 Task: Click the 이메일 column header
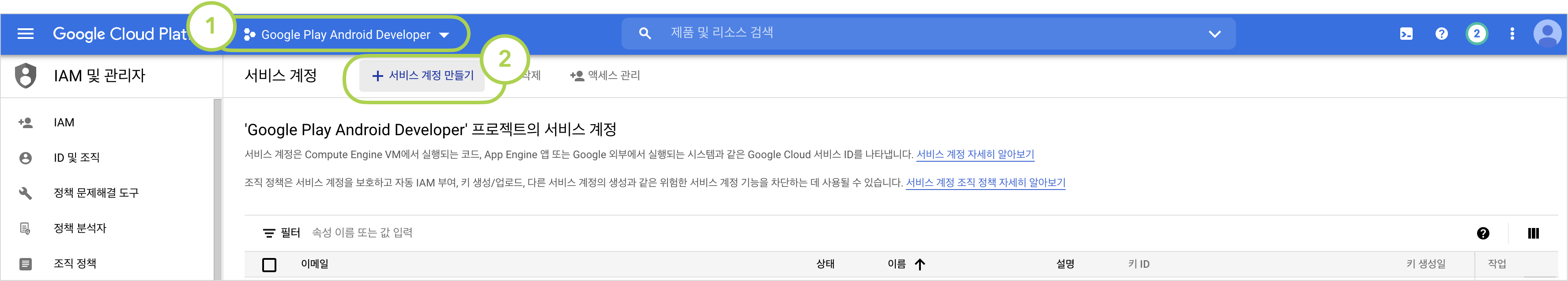315,264
